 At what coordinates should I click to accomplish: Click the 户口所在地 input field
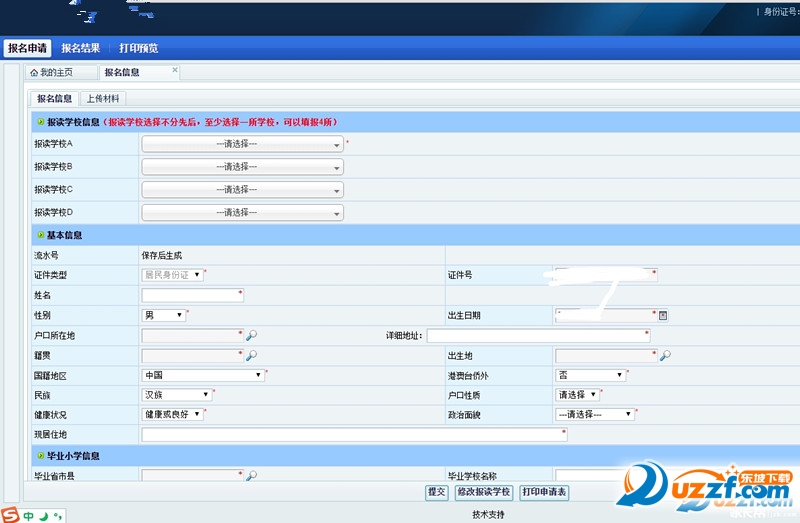coord(192,335)
